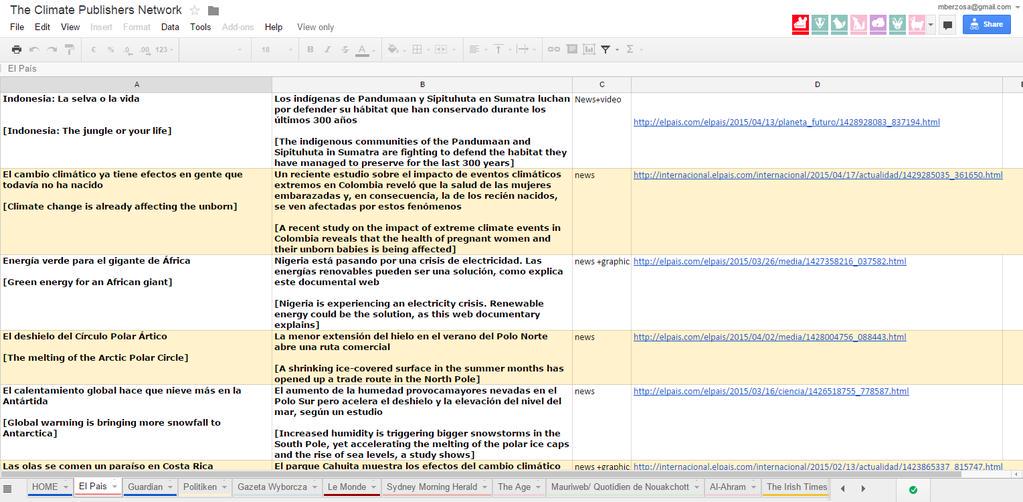The width and height of the screenshot is (1023, 502).
Task: Open planeta_futuro 1428928083 elpais link
Action: pos(787,122)
